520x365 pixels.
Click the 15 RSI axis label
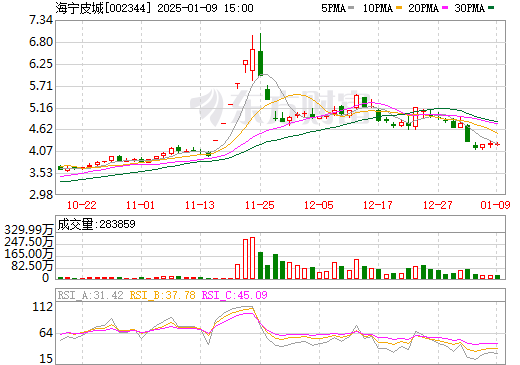(46, 359)
